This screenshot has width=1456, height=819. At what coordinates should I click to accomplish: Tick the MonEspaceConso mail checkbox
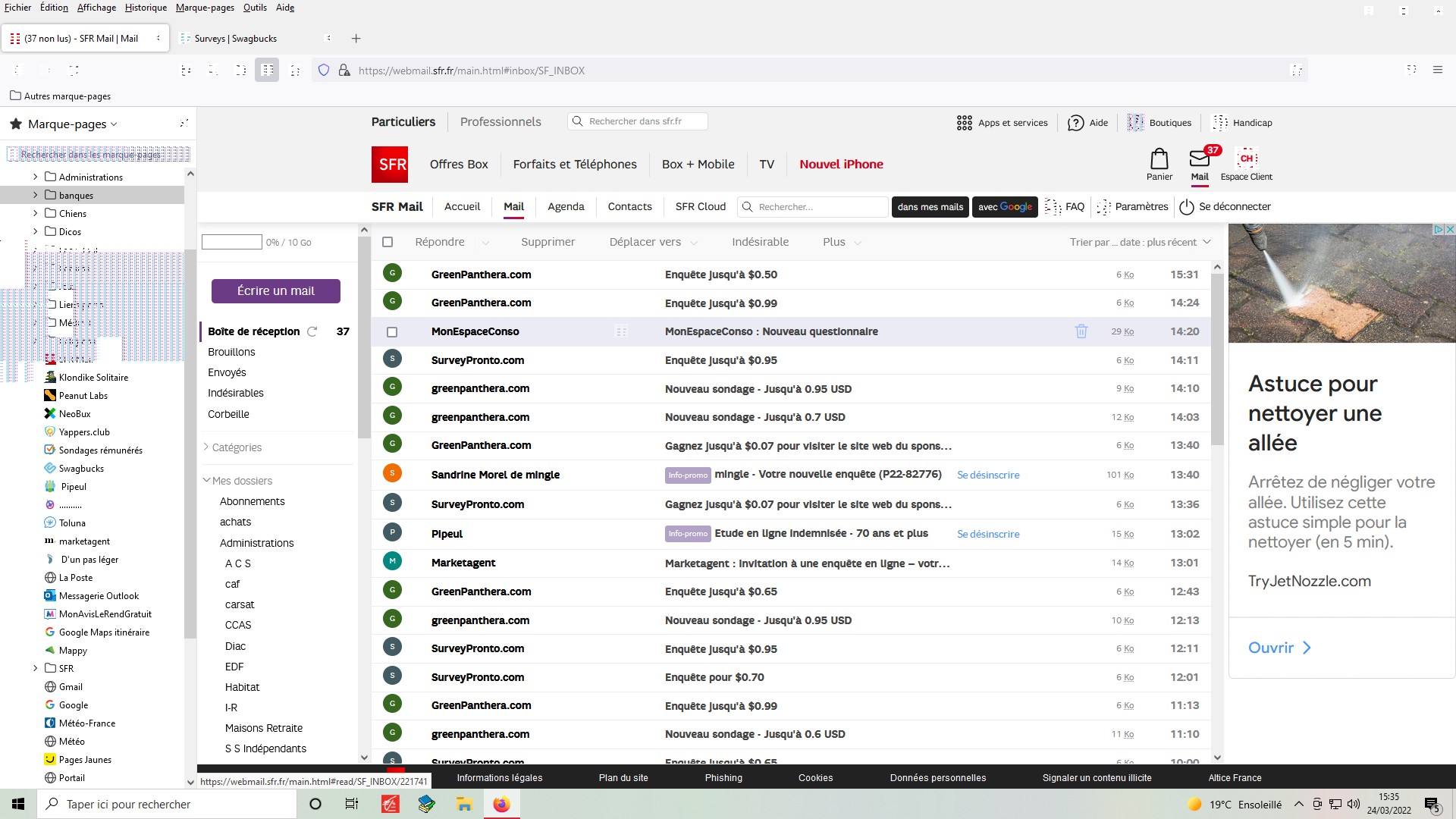click(392, 332)
